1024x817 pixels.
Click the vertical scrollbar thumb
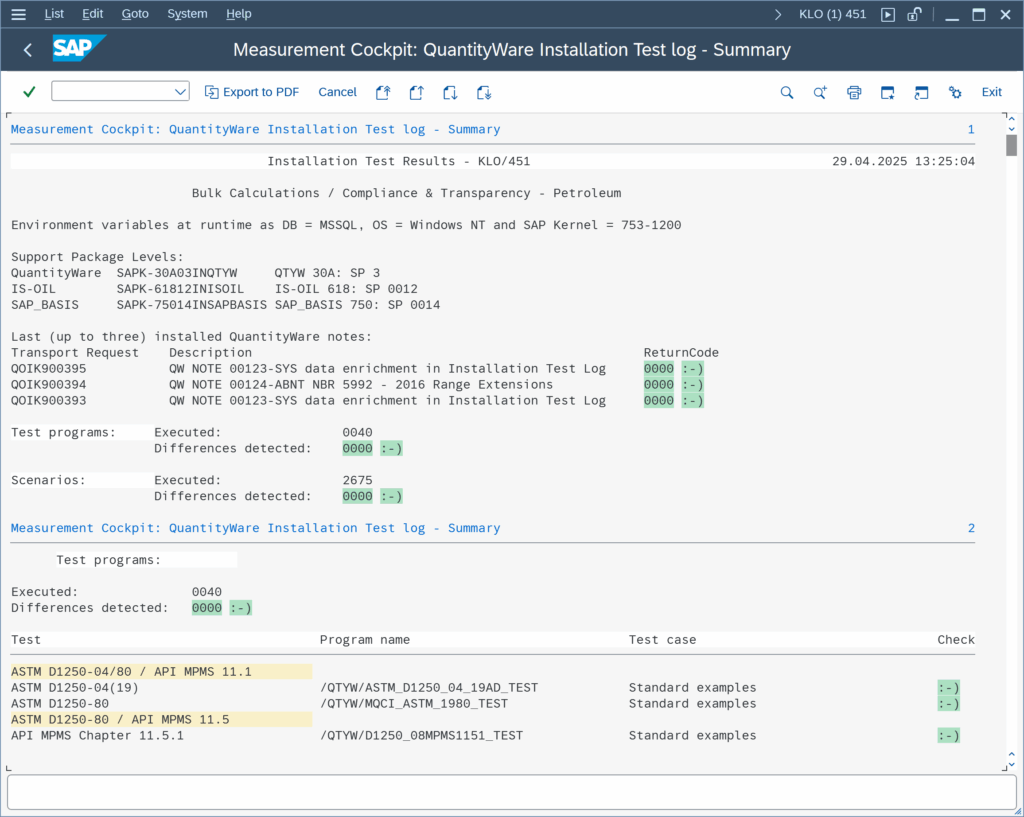(1012, 145)
